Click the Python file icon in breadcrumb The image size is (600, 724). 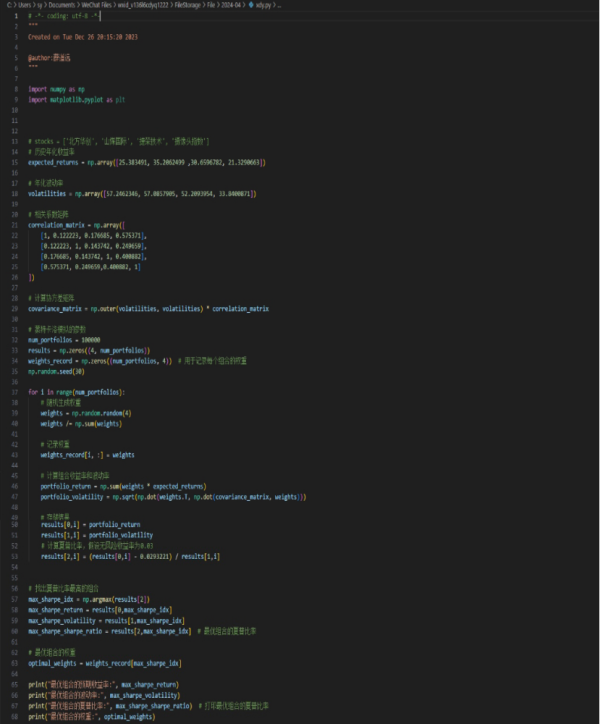click(251, 5)
